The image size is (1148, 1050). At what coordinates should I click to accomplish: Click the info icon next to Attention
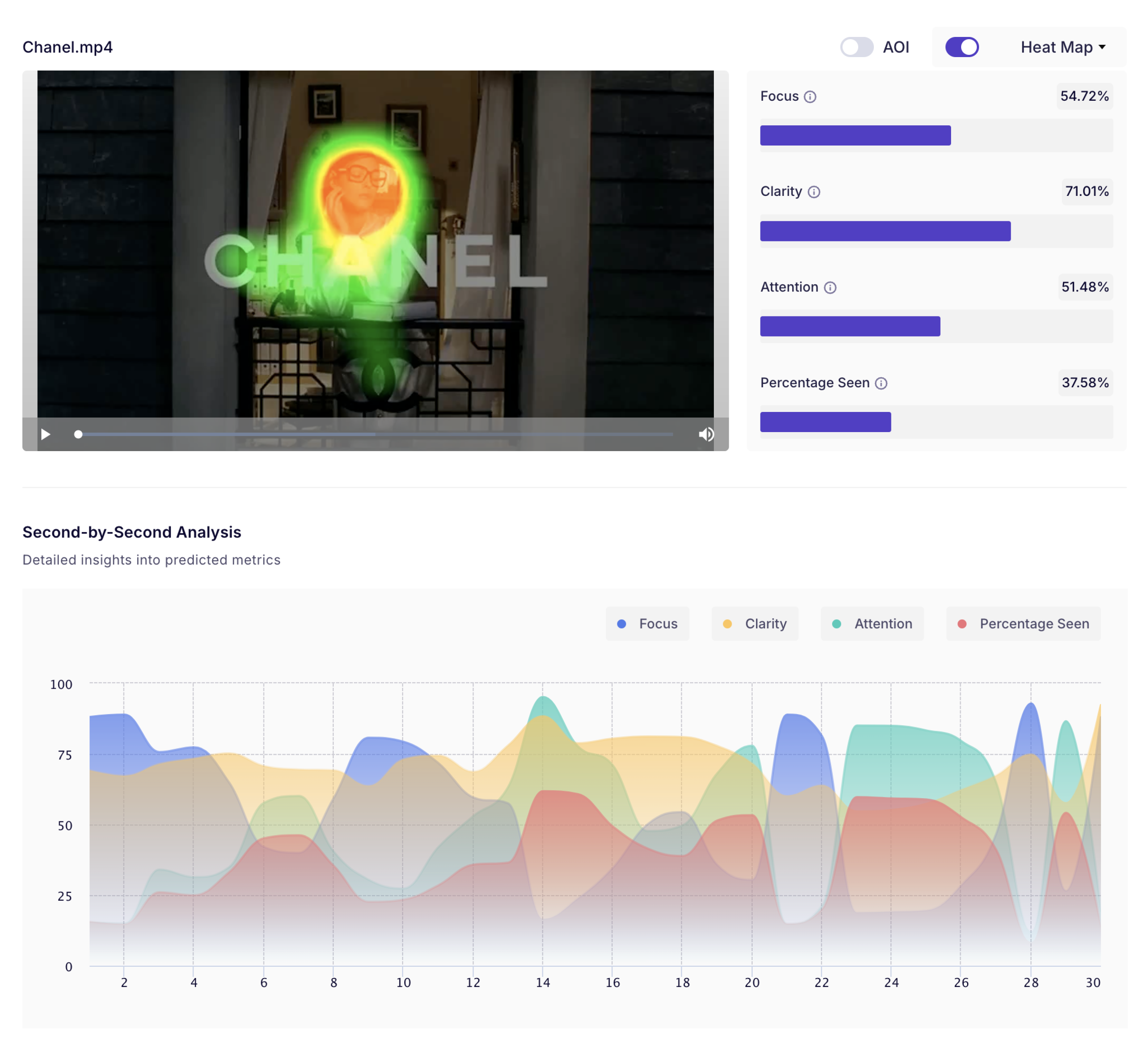pos(830,288)
